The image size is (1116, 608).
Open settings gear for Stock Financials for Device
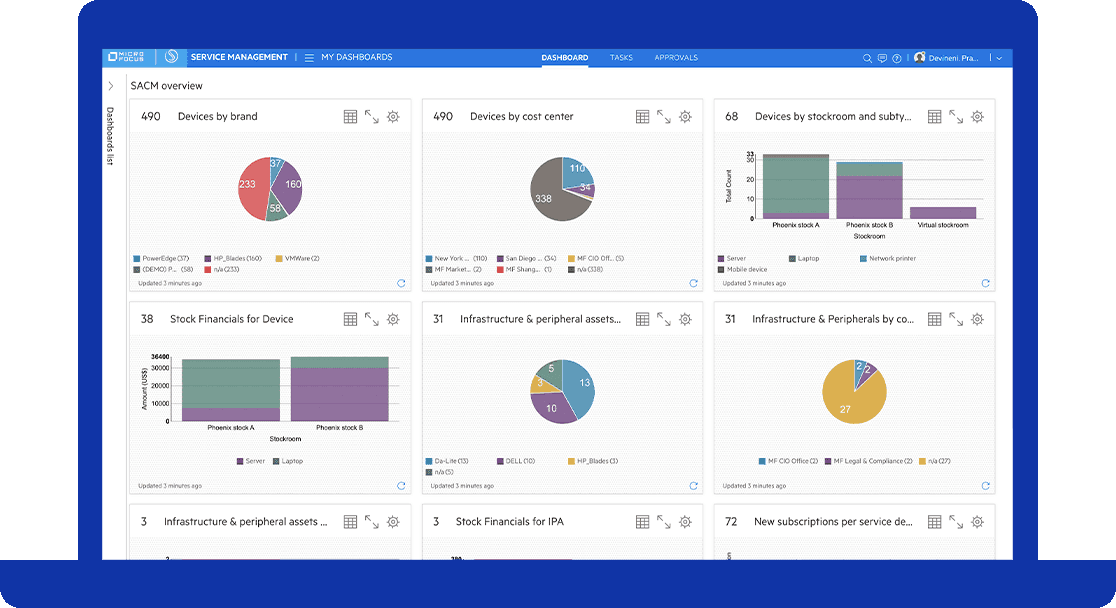(393, 320)
